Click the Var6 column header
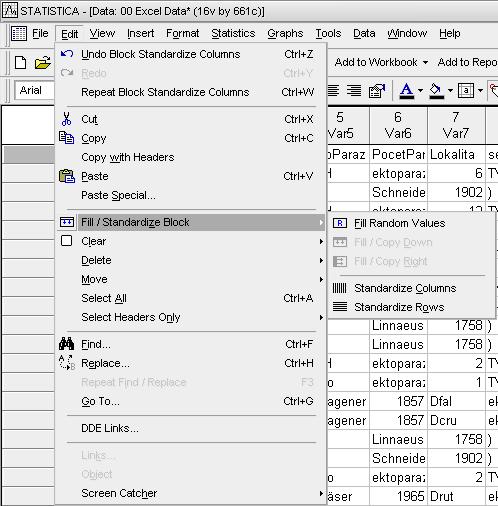498x506 pixels. coord(398,125)
